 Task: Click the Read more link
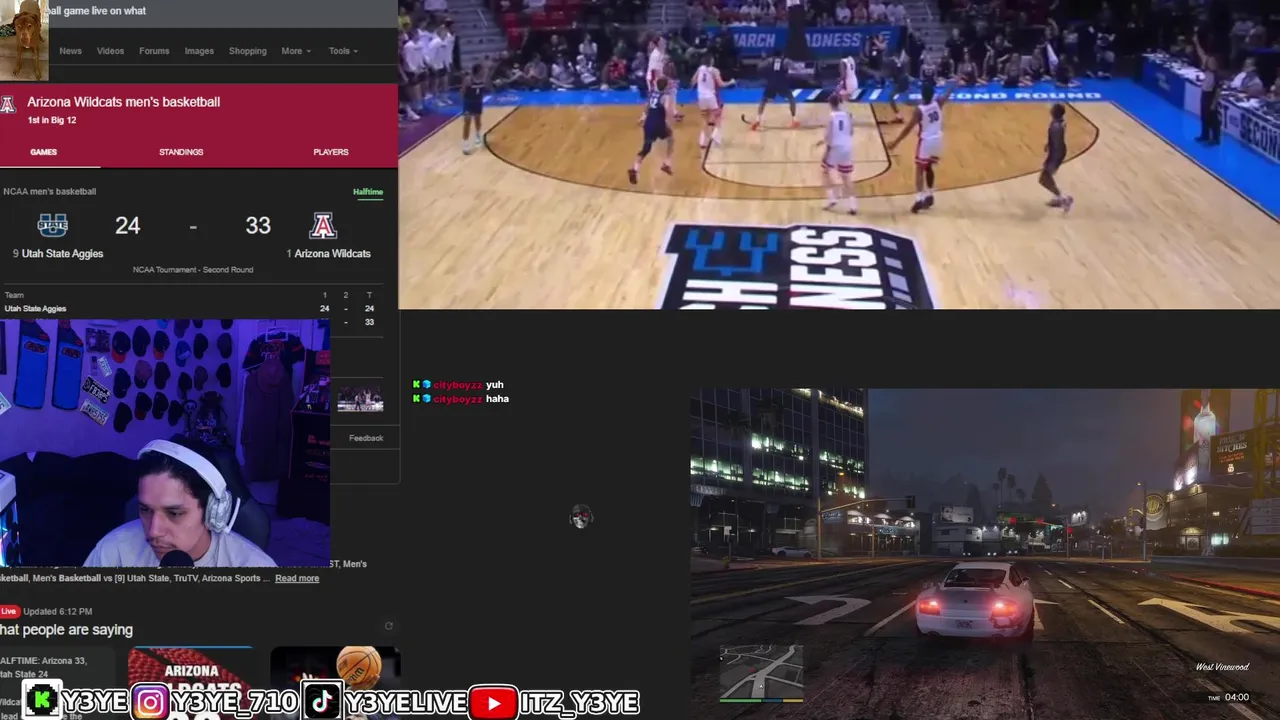[297, 578]
